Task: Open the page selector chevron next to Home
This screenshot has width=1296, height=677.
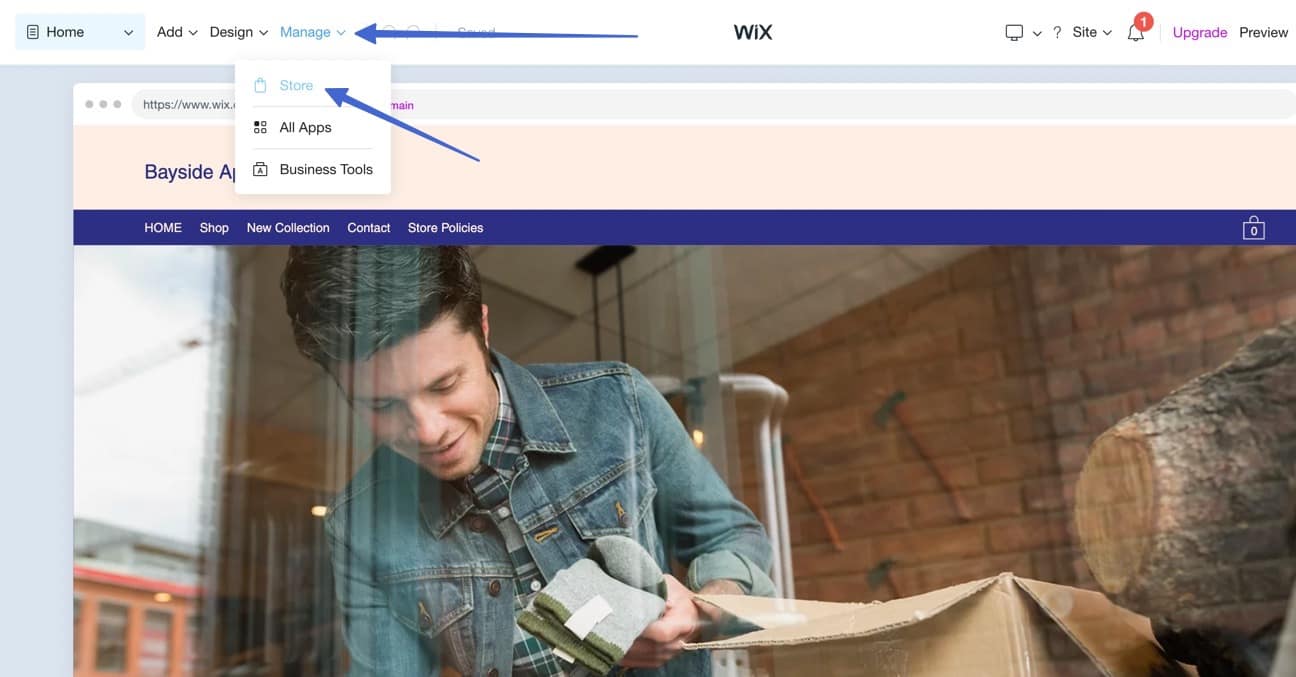Action: (x=127, y=31)
